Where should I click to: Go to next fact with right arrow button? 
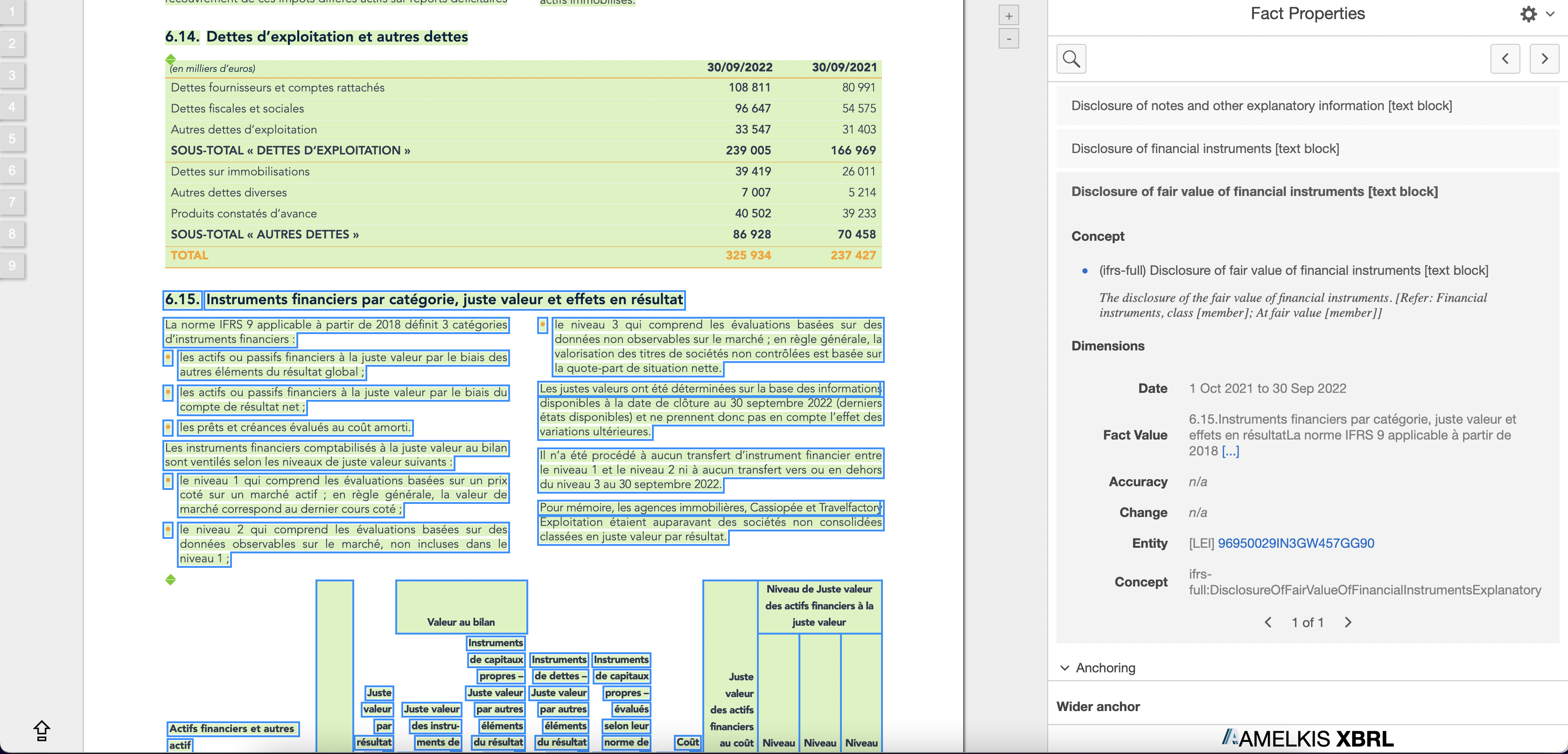1544,59
